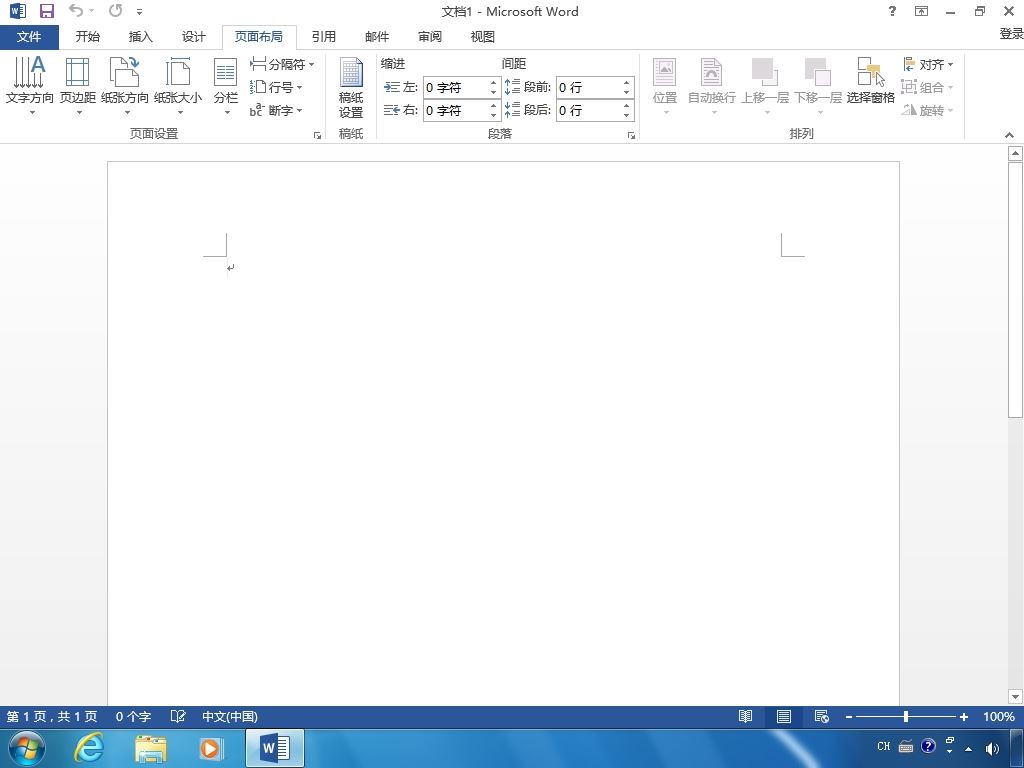Click the 中文(中国) language indicator
Screen dimensions: 1024x768
(x=230, y=716)
